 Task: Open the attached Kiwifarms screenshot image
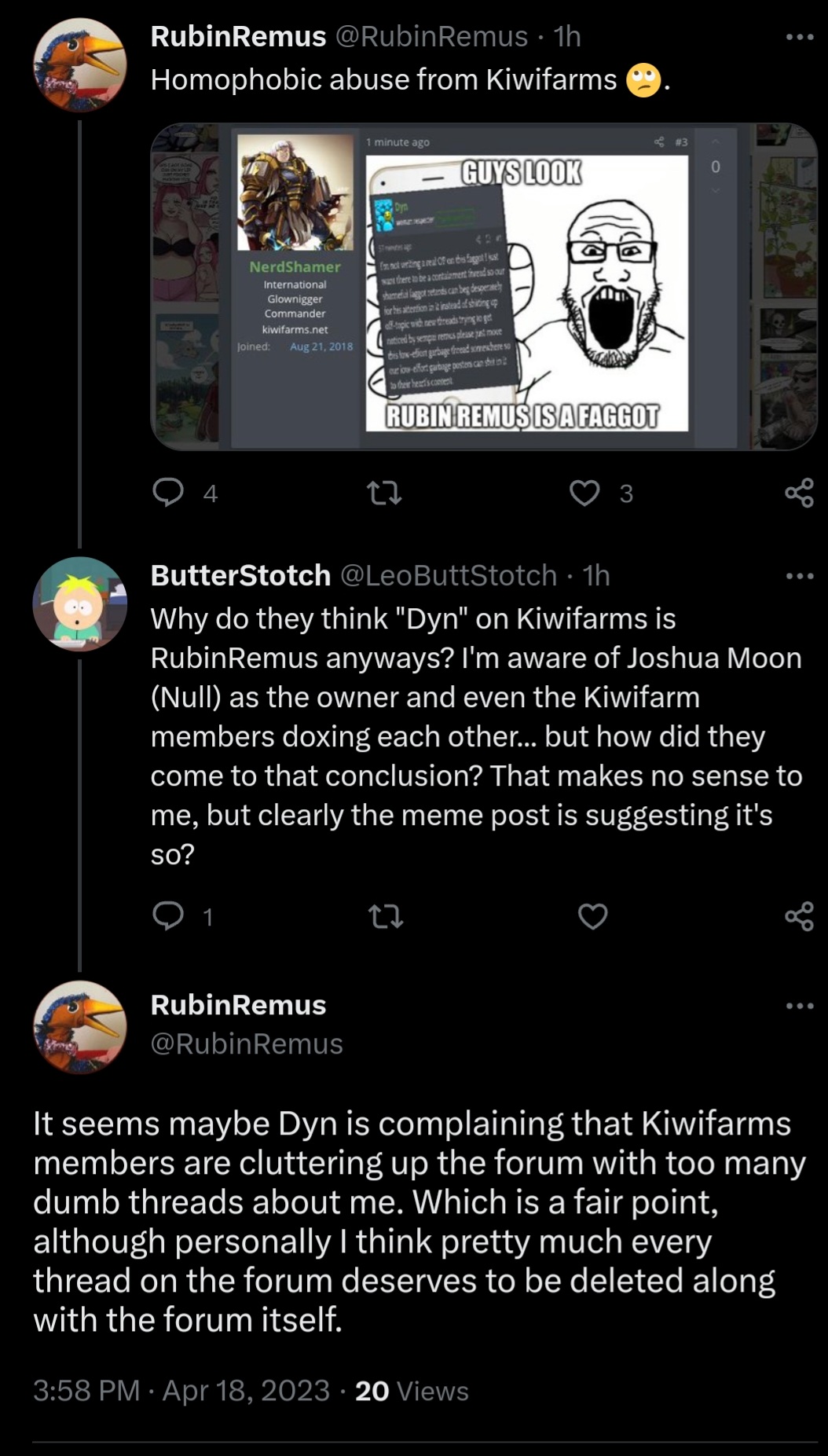(484, 287)
